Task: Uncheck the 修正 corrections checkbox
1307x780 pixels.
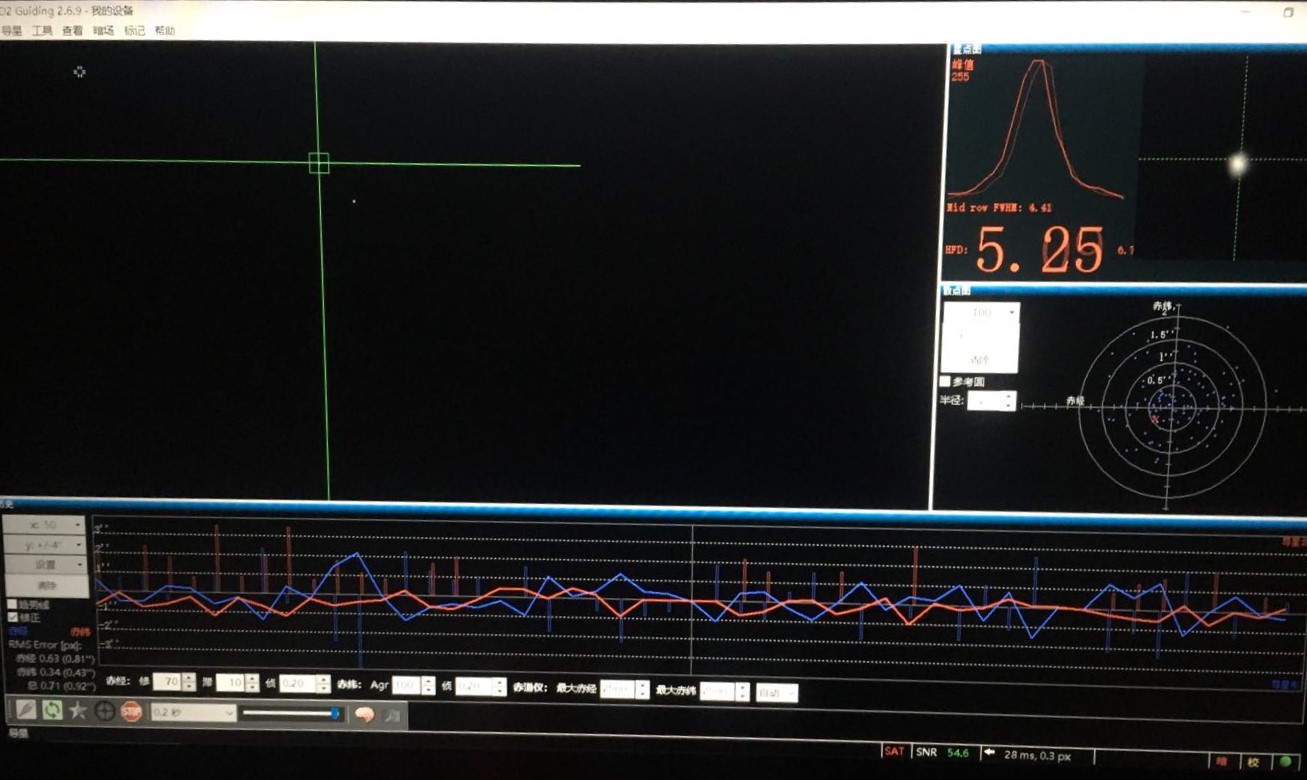Action: tap(12, 618)
